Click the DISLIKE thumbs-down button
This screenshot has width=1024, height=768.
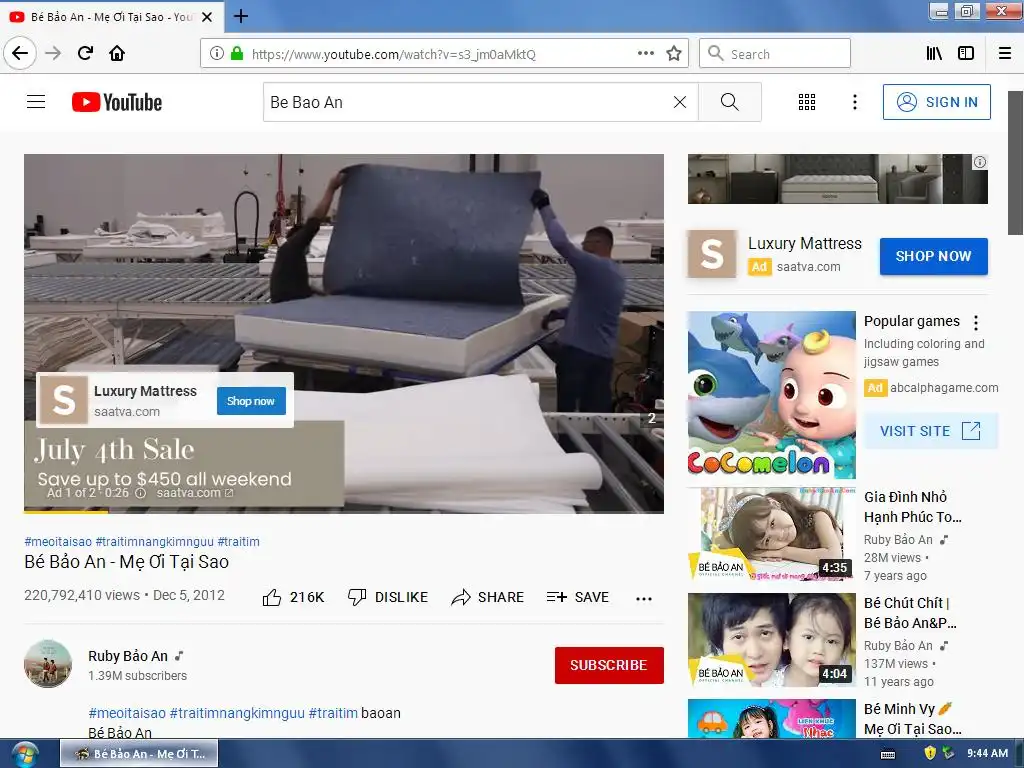(388, 597)
